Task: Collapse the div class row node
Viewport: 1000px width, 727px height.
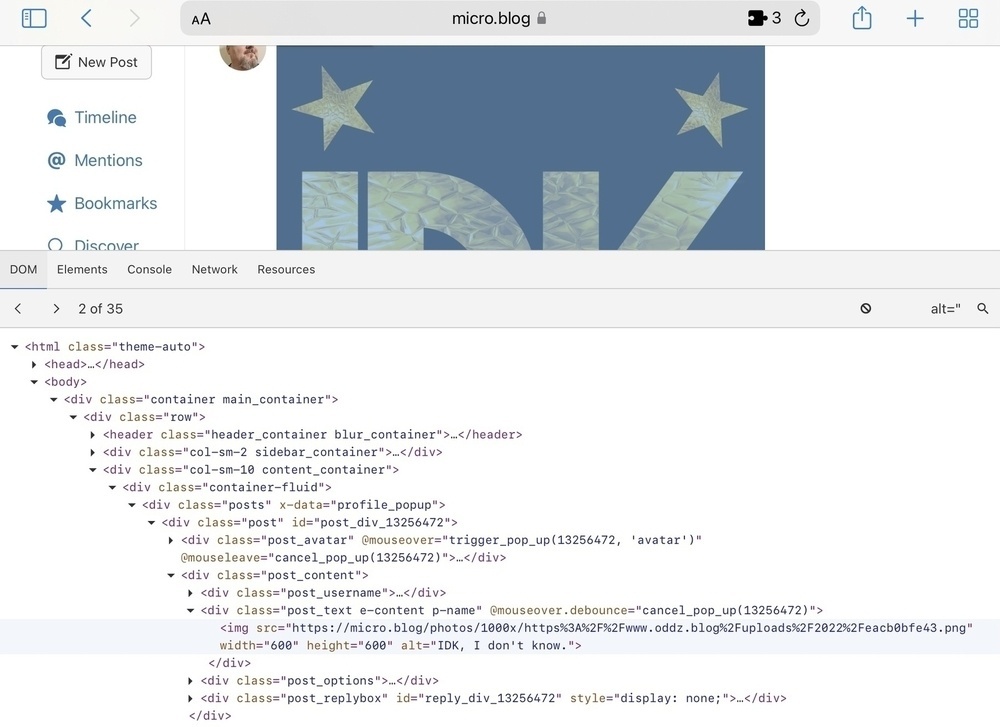Action: click(73, 417)
